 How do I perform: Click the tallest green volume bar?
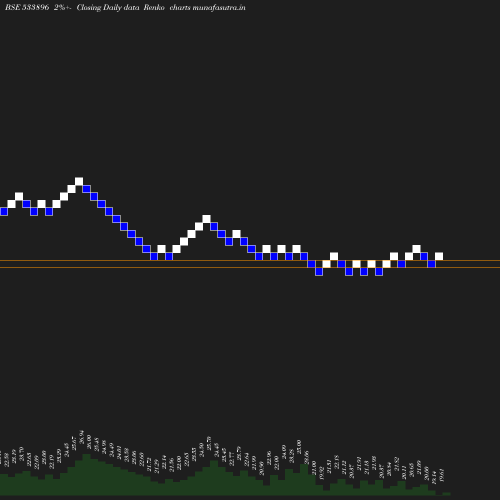click(x=86, y=474)
